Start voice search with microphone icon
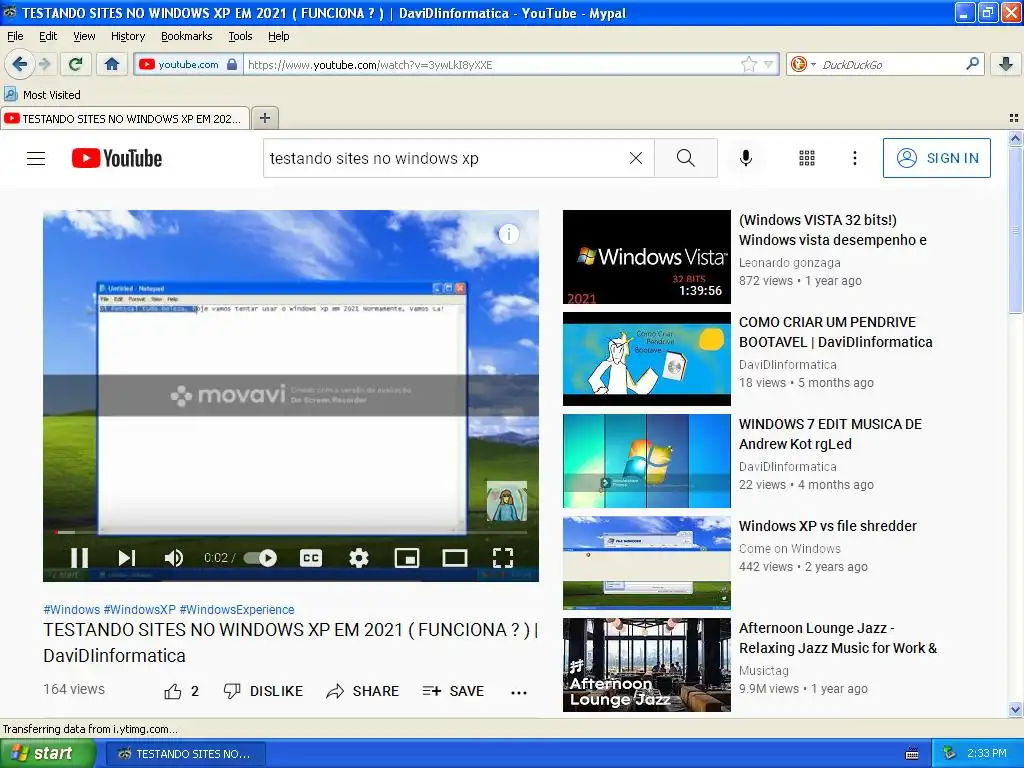The height and width of the screenshot is (768, 1024). tap(746, 158)
